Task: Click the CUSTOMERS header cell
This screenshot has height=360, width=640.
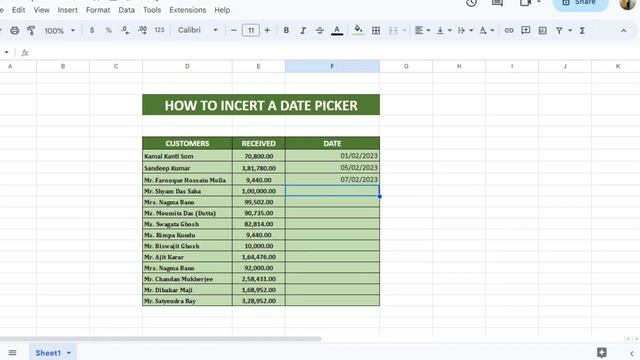Action: tap(187, 143)
